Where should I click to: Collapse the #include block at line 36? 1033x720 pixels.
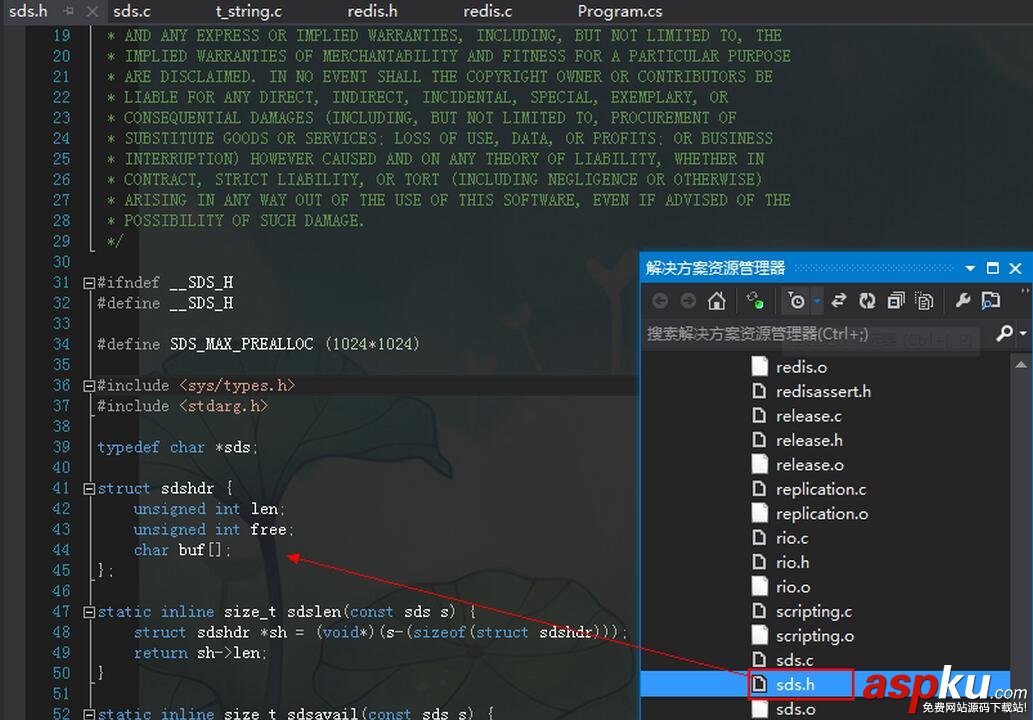tap(89, 386)
